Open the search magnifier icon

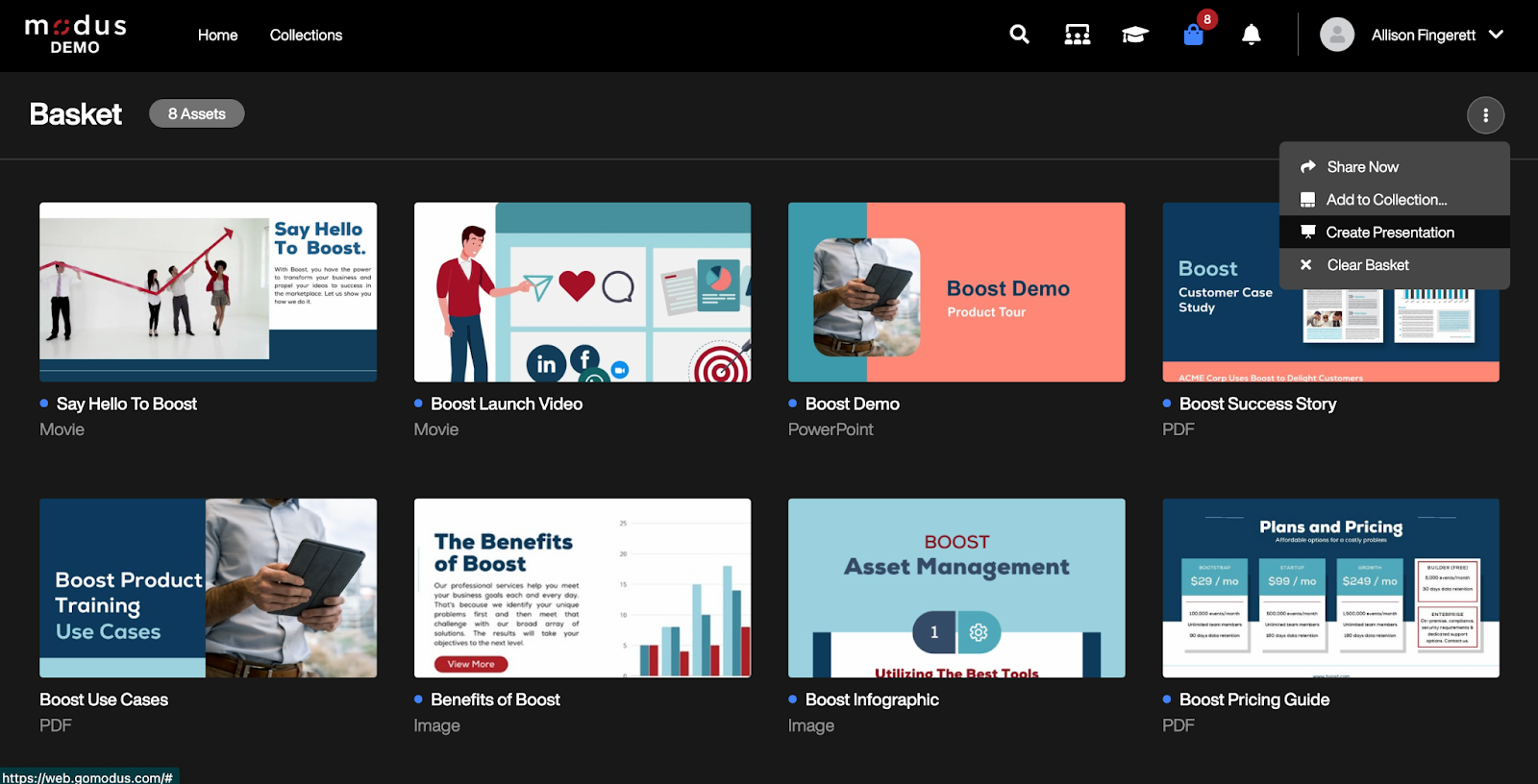click(x=1019, y=36)
